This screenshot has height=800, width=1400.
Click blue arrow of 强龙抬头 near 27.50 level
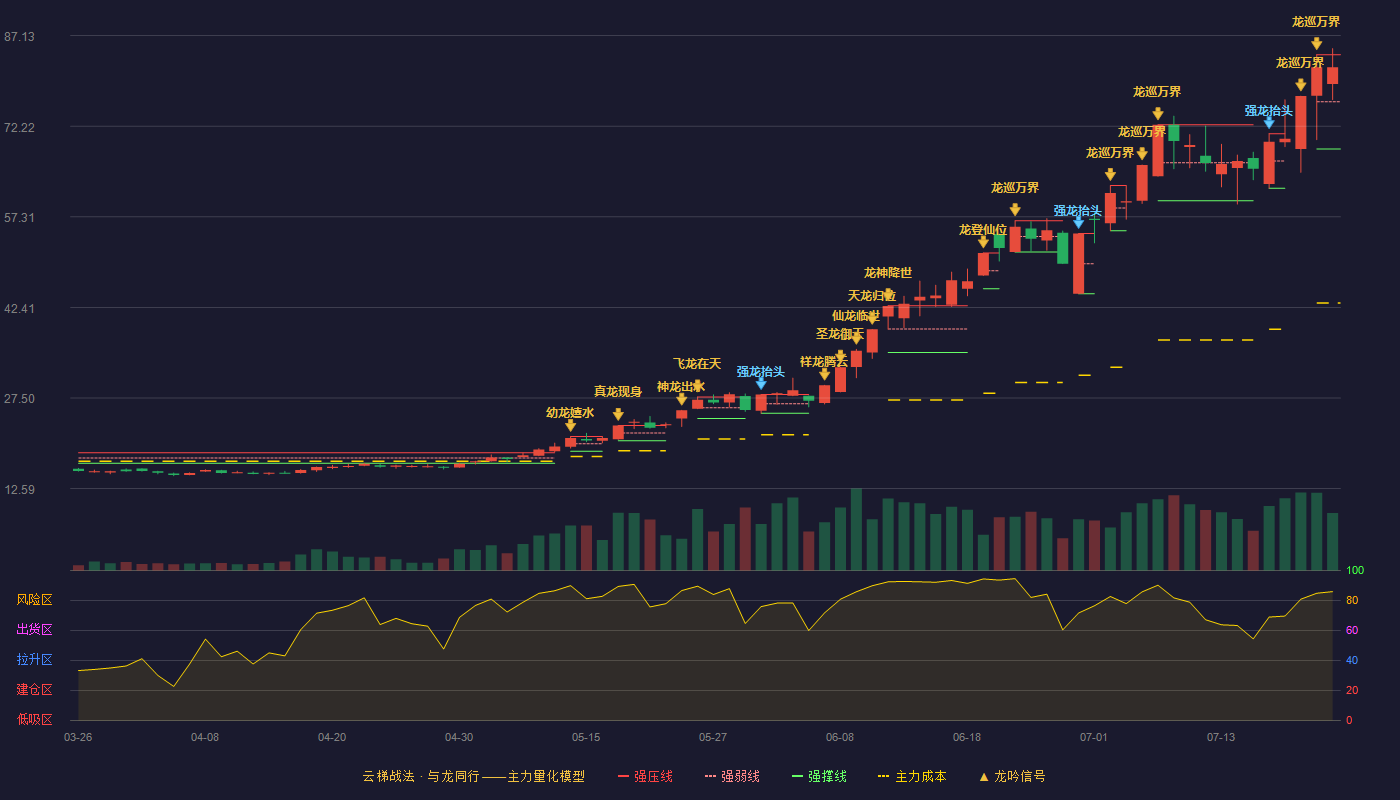click(x=761, y=384)
